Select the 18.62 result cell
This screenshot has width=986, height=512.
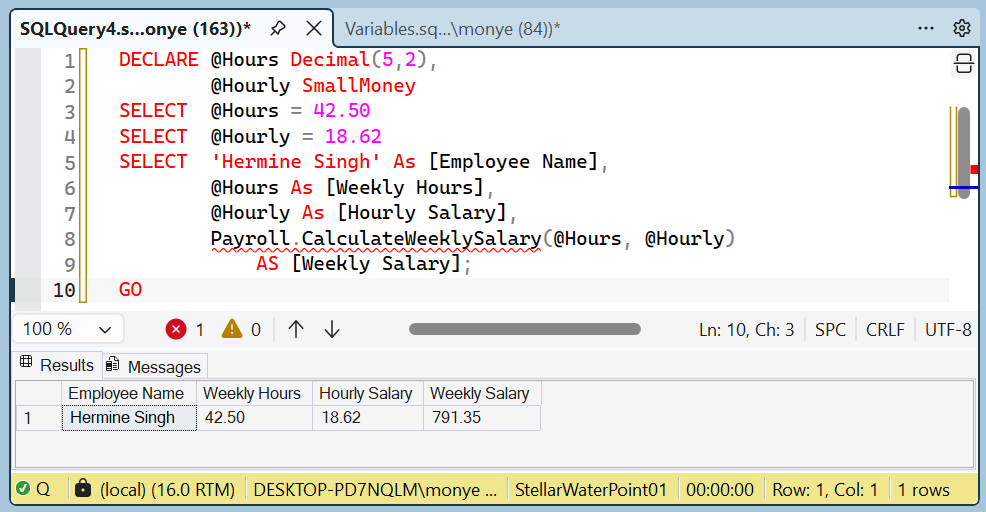point(368,418)
